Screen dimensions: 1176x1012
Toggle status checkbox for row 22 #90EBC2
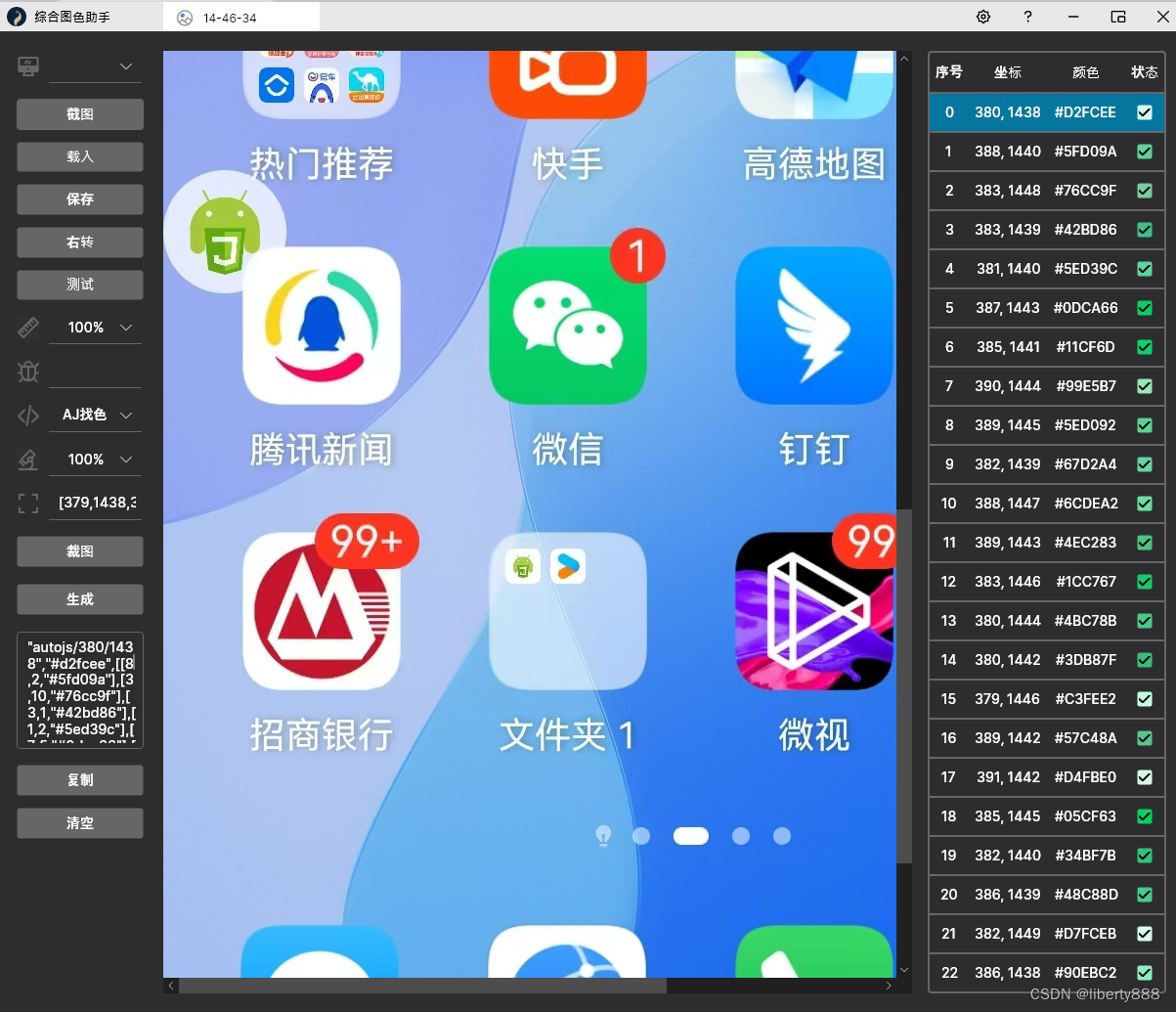(x=1145, y=973)
